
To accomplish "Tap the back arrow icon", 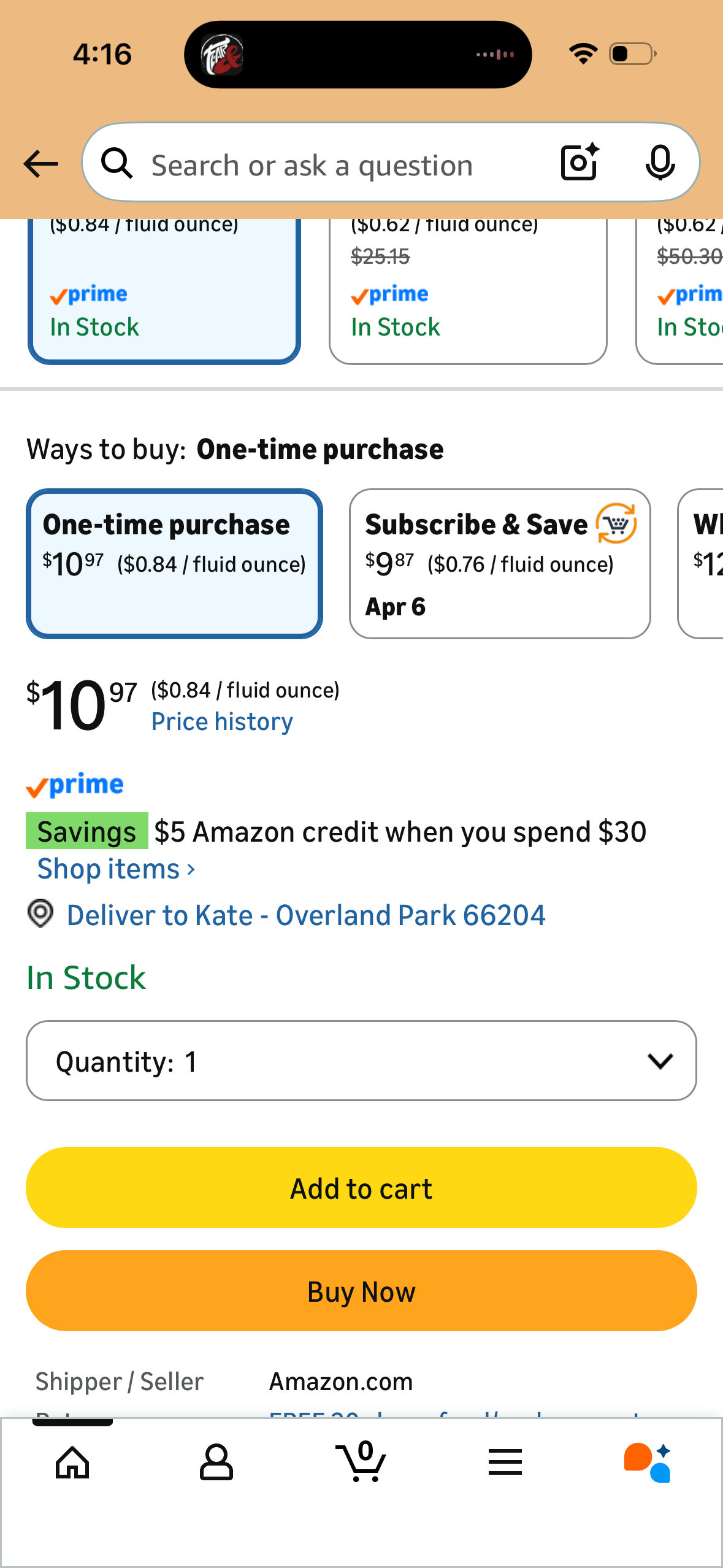I will 40,164.
